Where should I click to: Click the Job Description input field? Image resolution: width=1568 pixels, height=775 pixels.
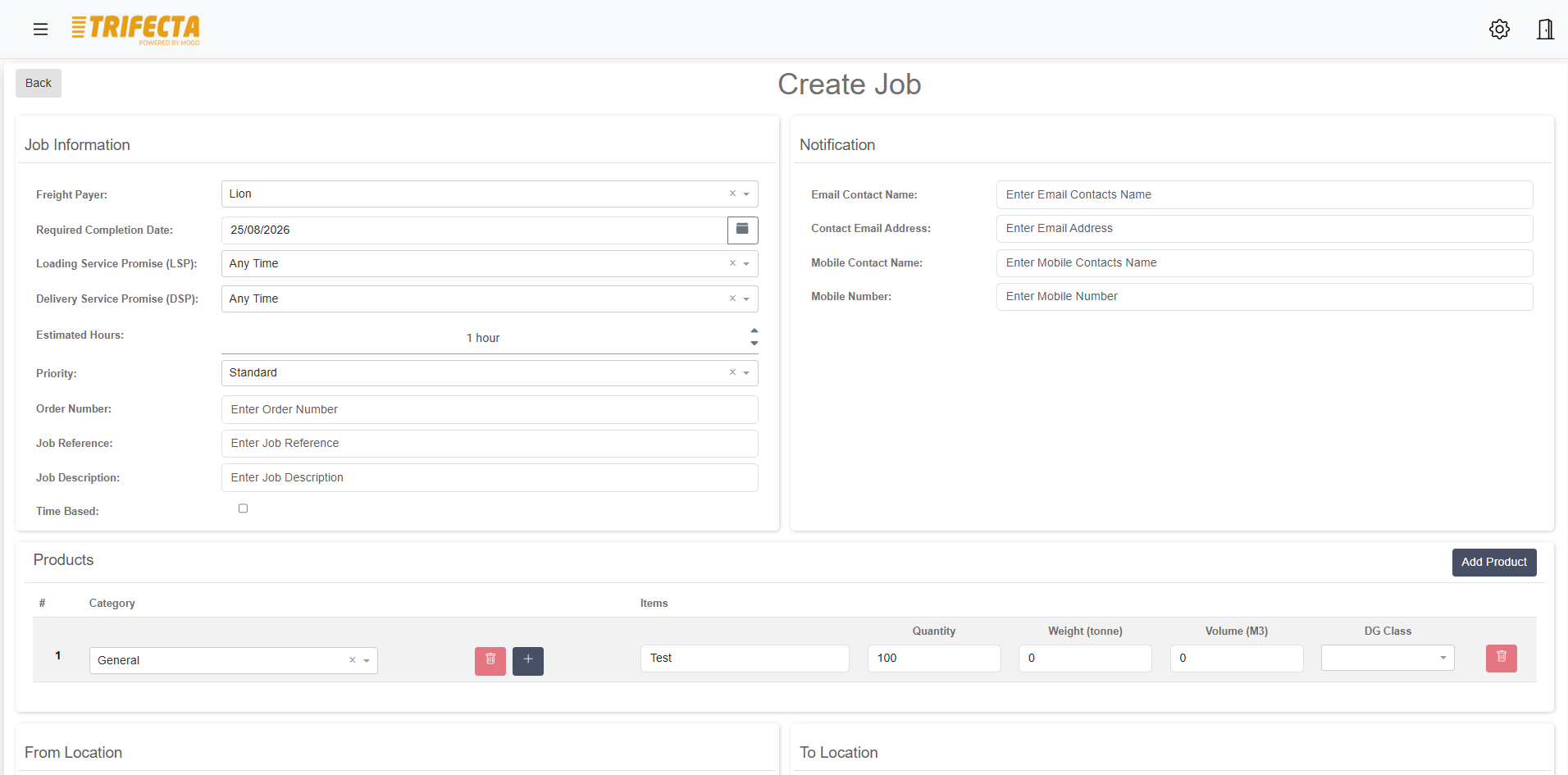490,477
